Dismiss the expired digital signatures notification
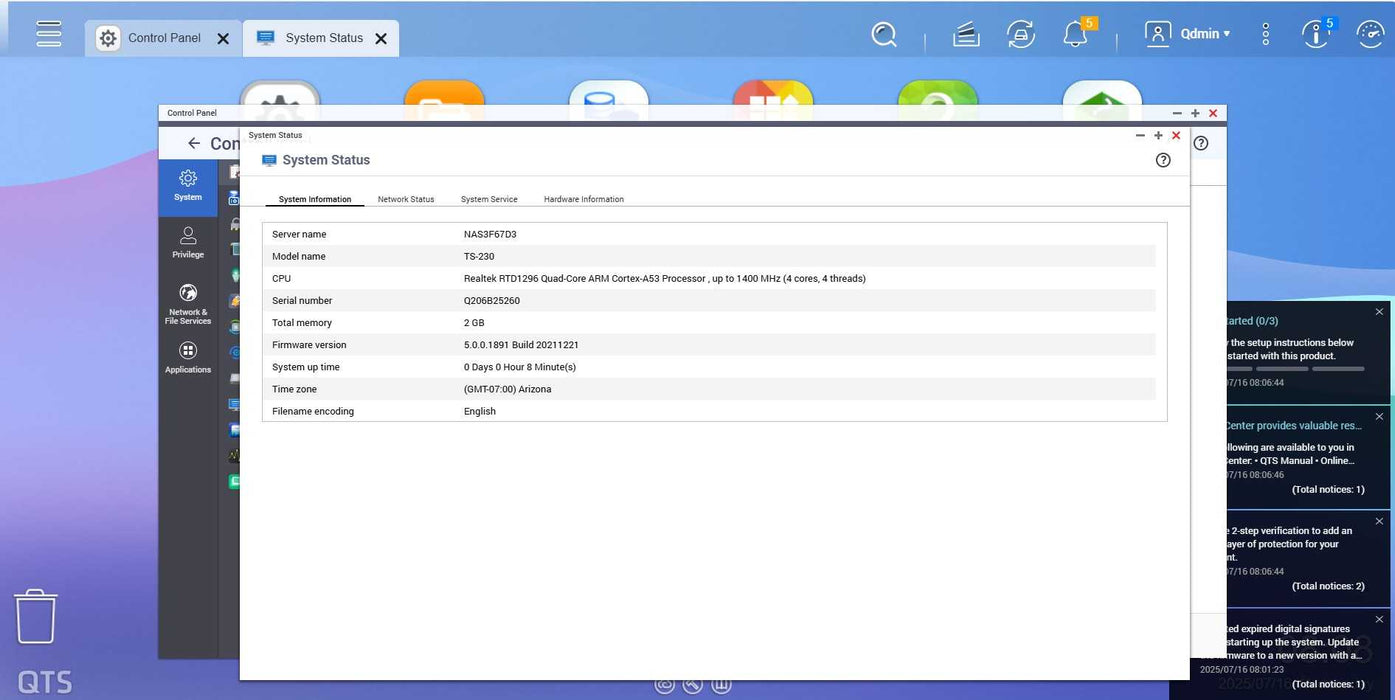 (x=1379, y=620)
